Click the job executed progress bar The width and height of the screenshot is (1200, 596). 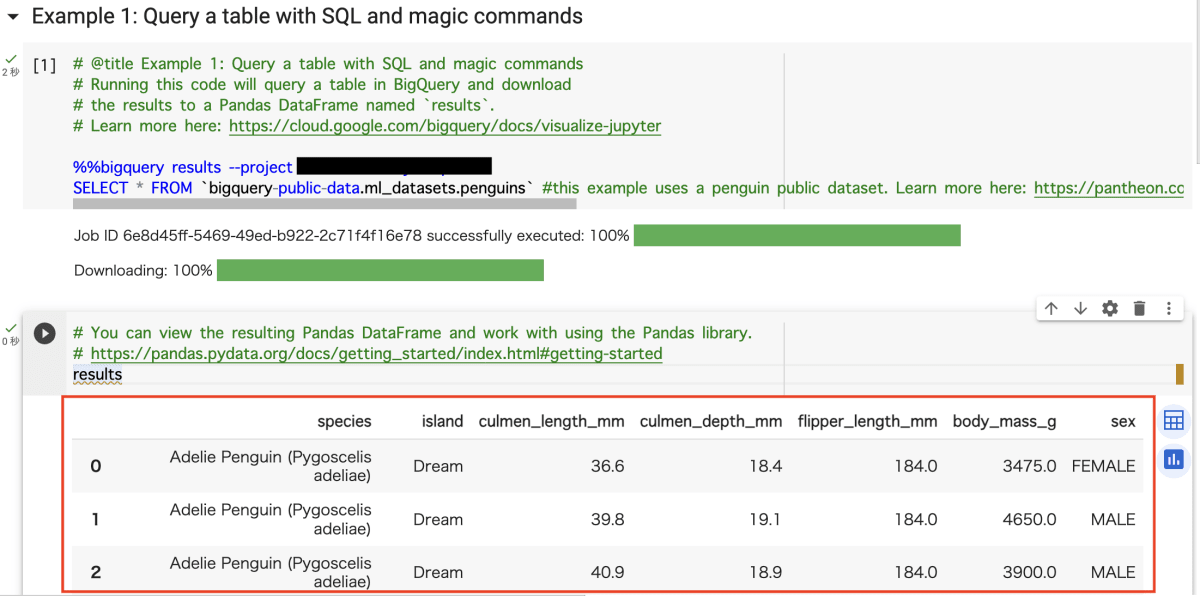797,235
